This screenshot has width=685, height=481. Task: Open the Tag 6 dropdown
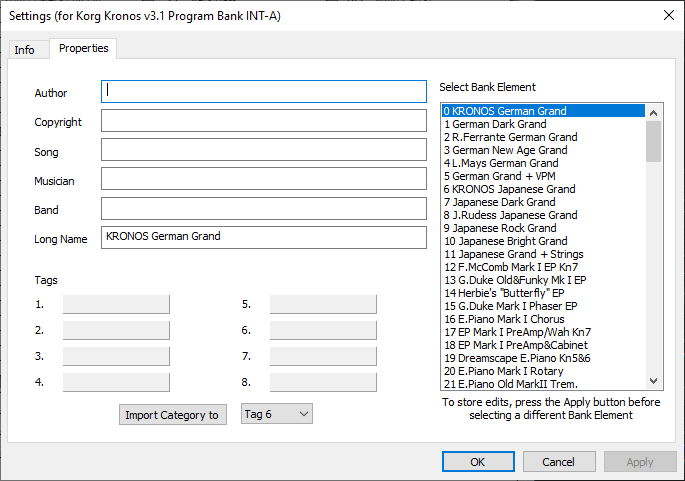[x=277, y=414]
